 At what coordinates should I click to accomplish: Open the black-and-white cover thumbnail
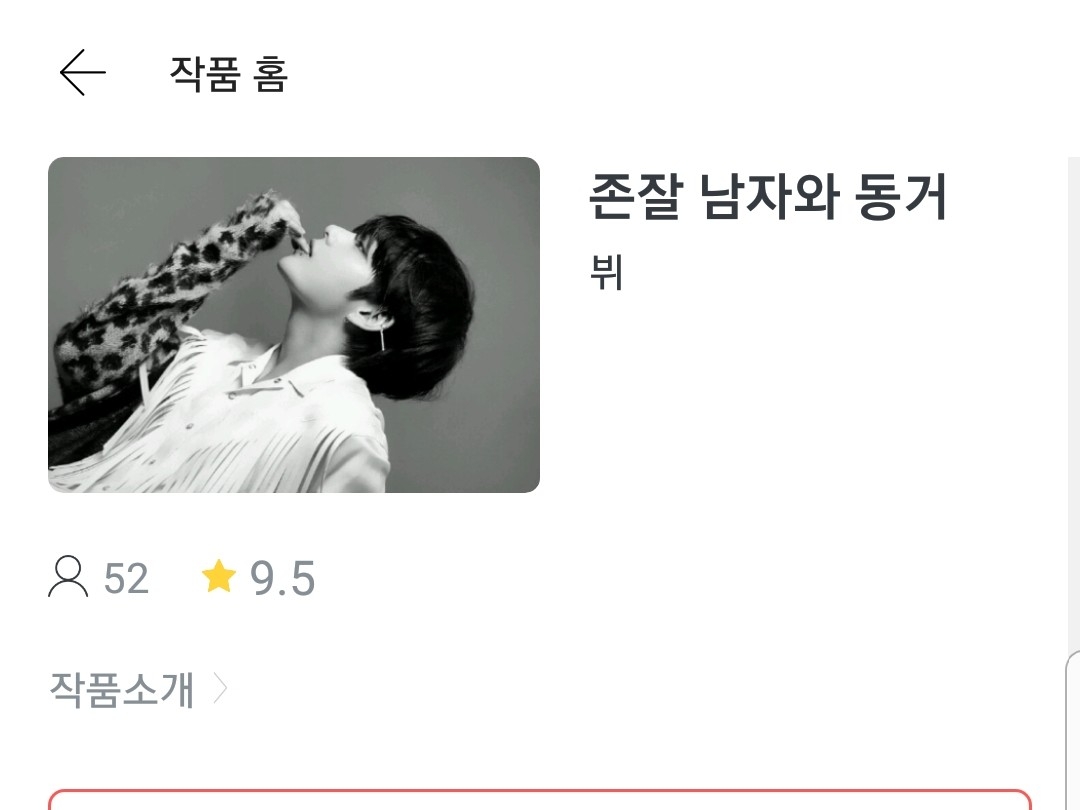[x=293, y=324]
